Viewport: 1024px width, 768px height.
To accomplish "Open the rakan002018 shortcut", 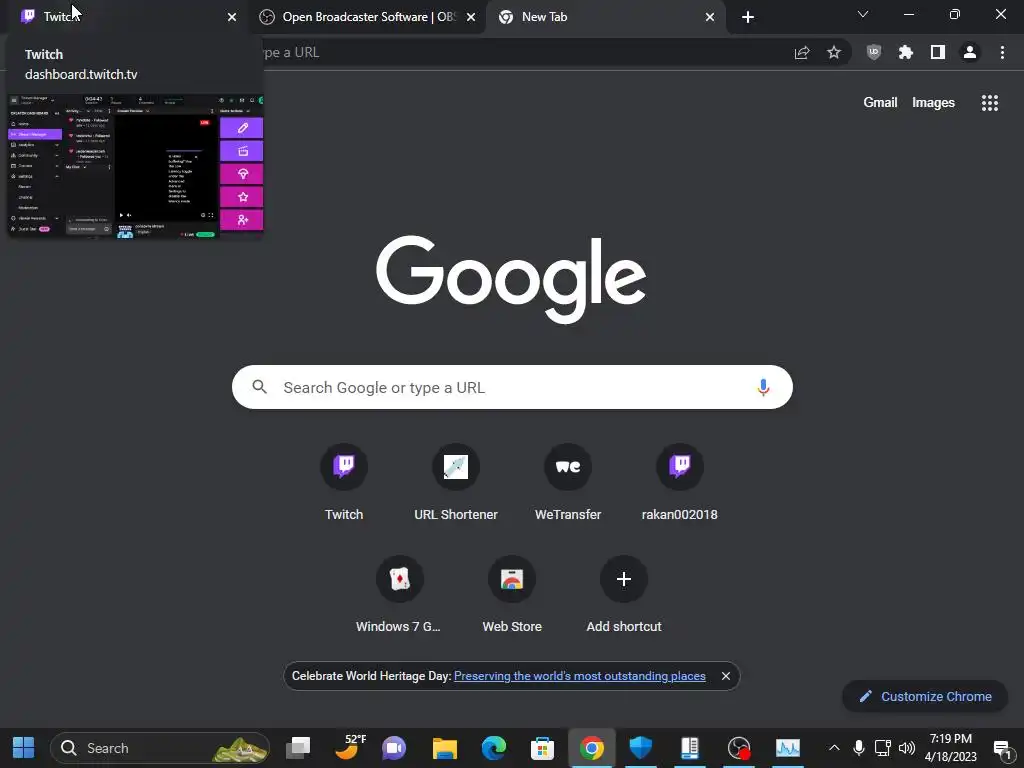I will [x=680, y=482].
